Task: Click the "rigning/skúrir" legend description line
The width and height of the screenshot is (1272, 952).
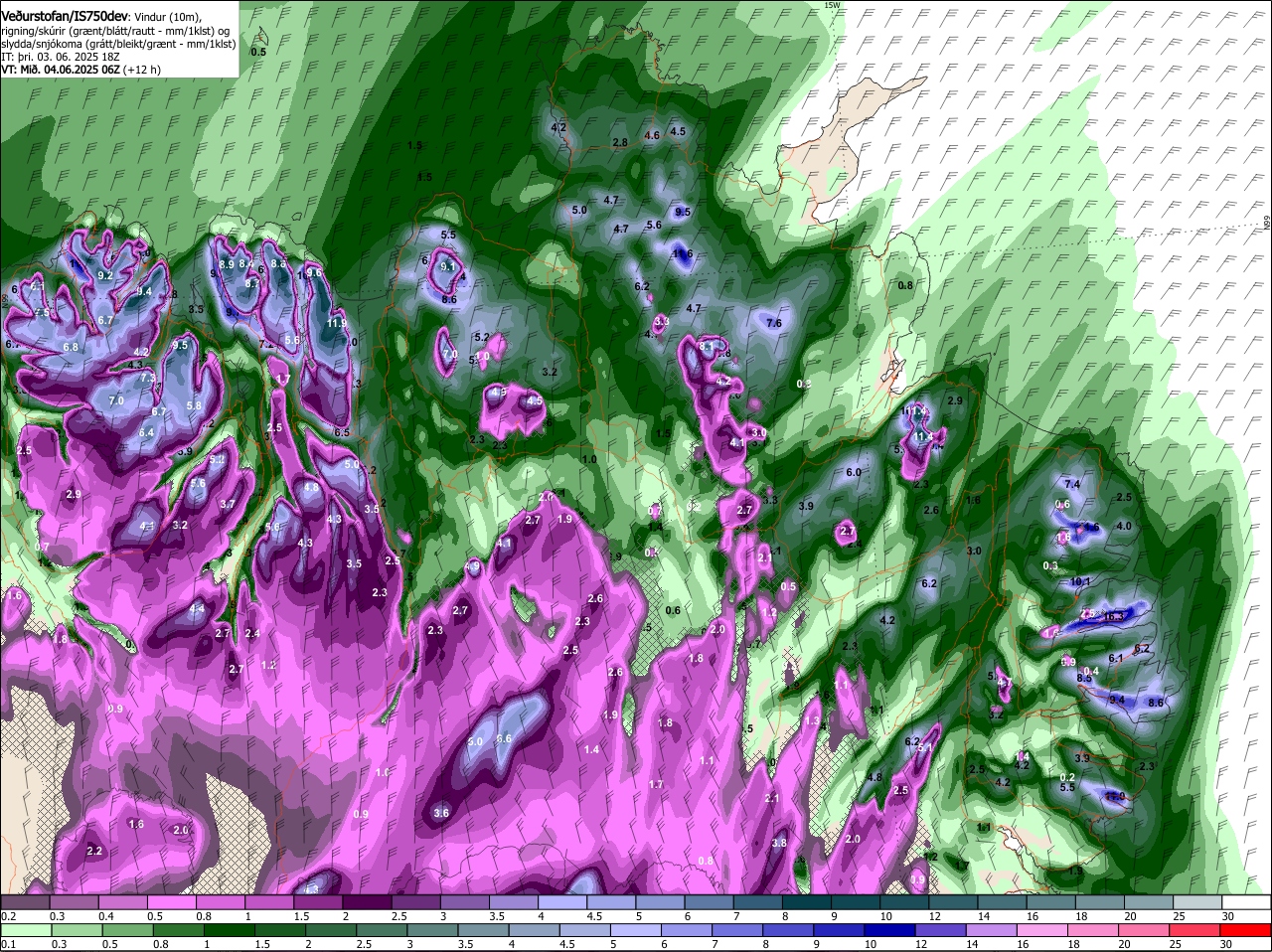Action: click(114, 32)
